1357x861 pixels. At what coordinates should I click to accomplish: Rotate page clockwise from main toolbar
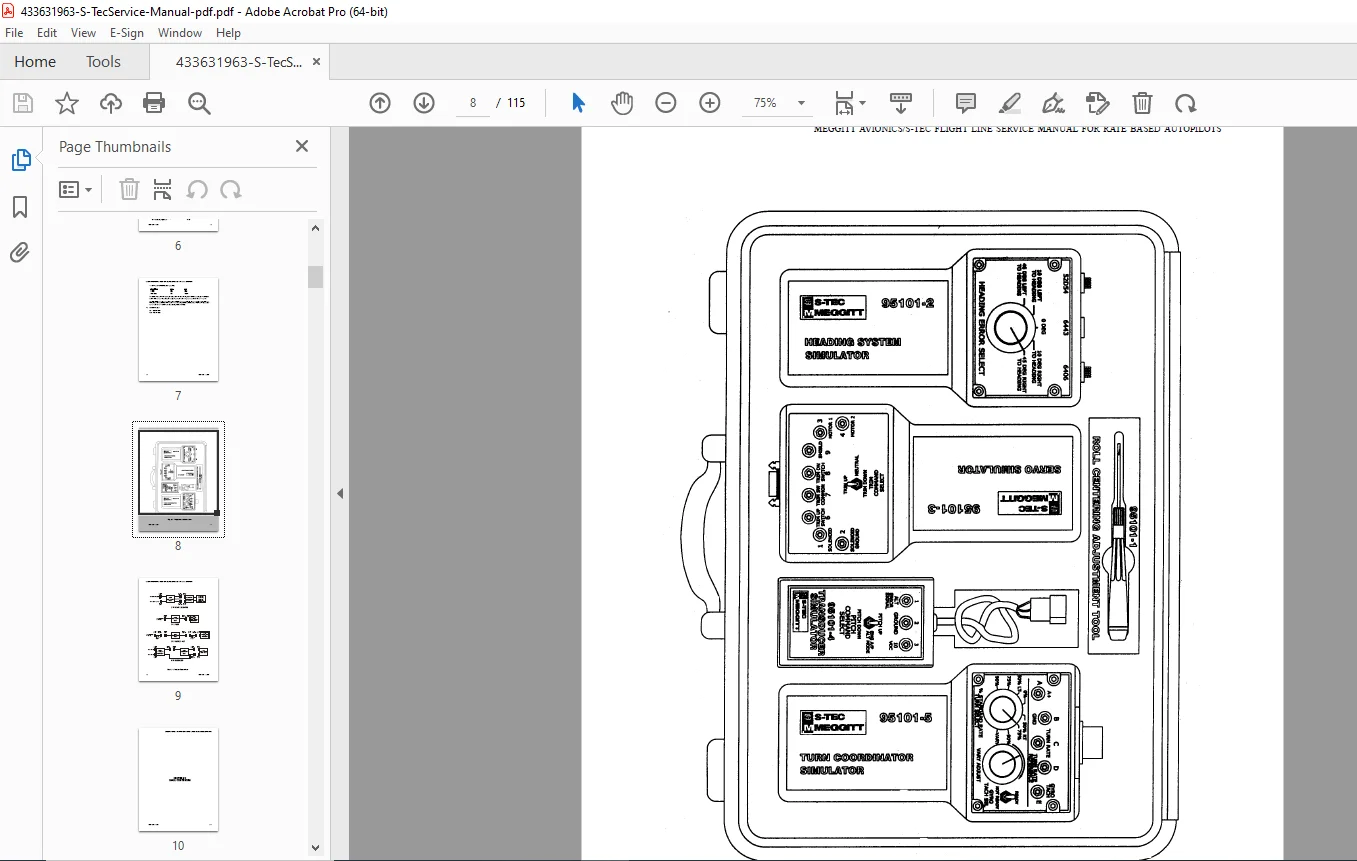(1186, 103)
